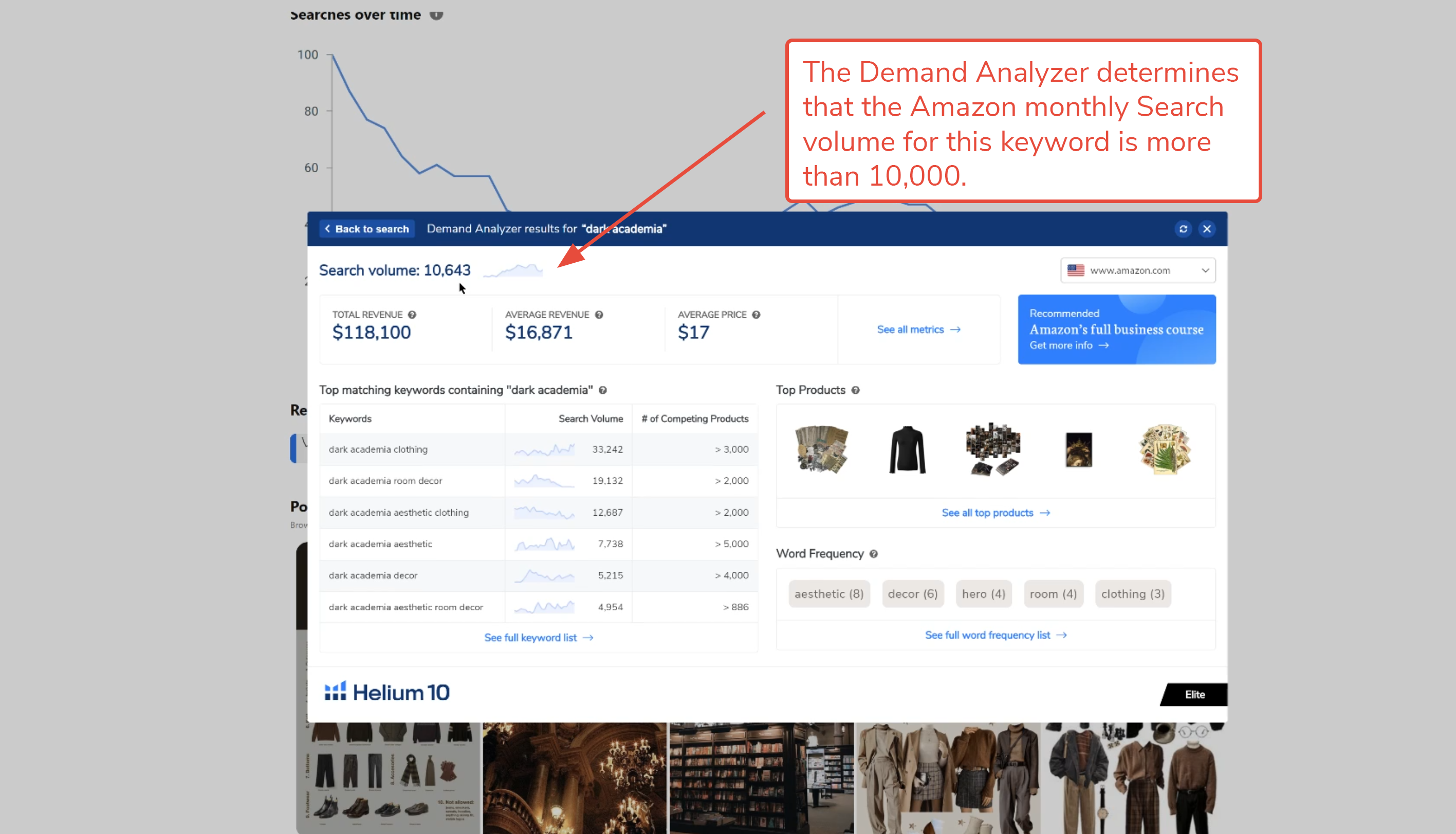
Task: Select the dark academia clothing keyword row
Action: pos(539,449)
